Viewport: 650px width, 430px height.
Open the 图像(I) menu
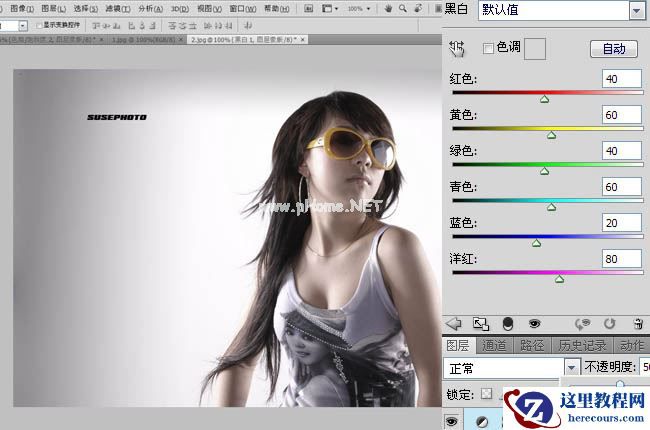point(22,8)
